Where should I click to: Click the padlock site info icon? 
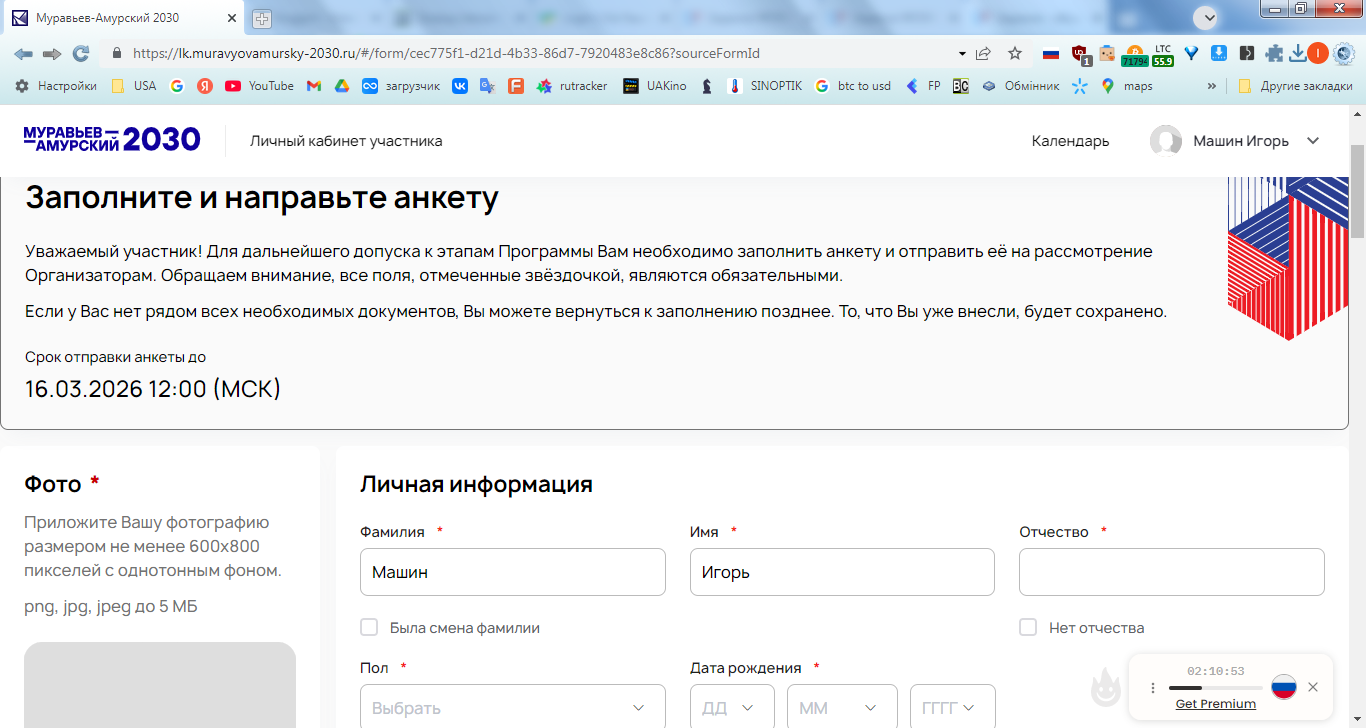[117, 53]
